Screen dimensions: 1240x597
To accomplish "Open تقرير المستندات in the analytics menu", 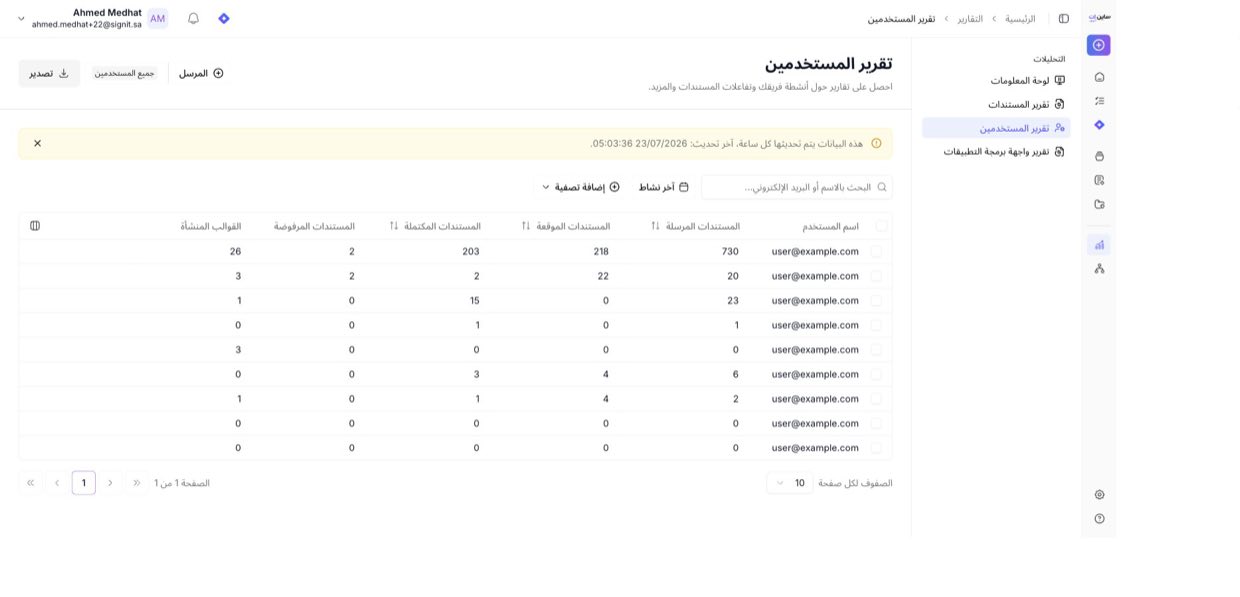I will point(1027,104).
